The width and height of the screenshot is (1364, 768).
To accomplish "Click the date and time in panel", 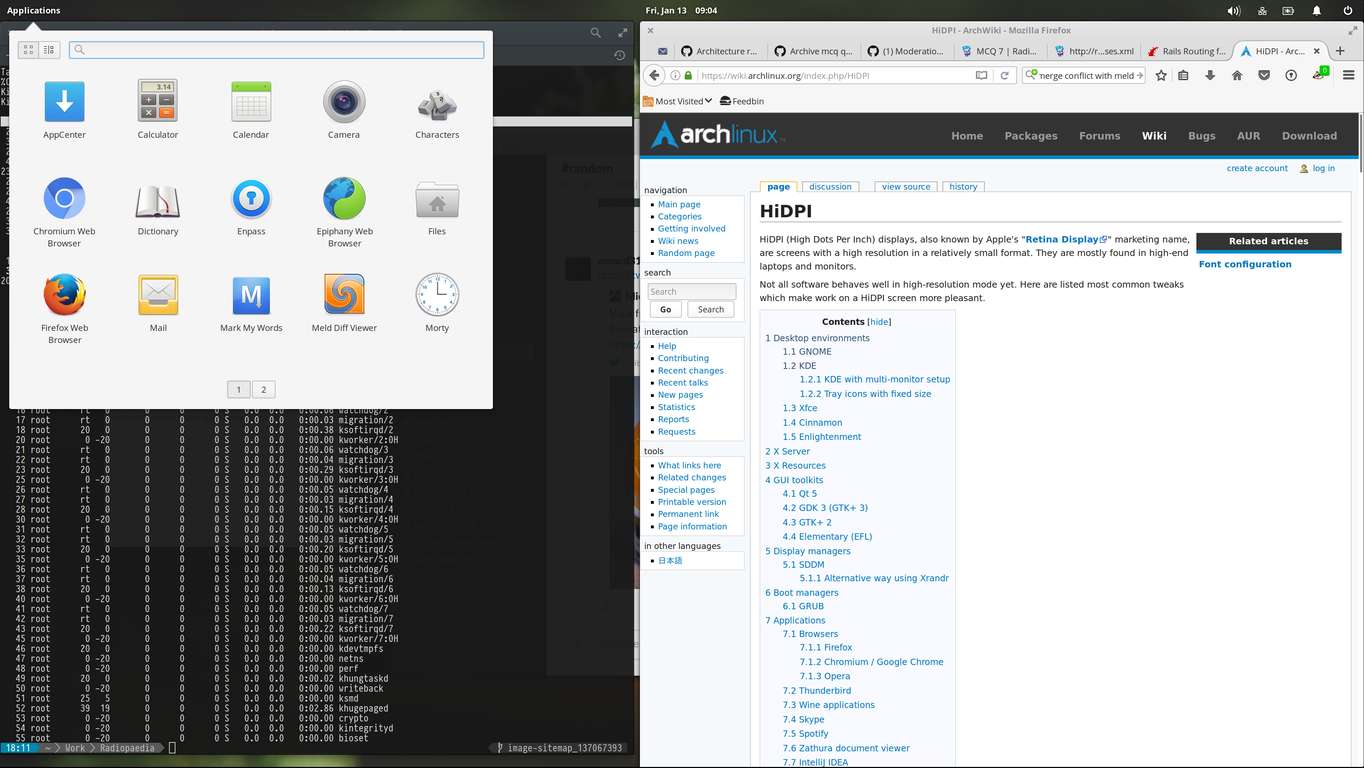I will point(681,10).
